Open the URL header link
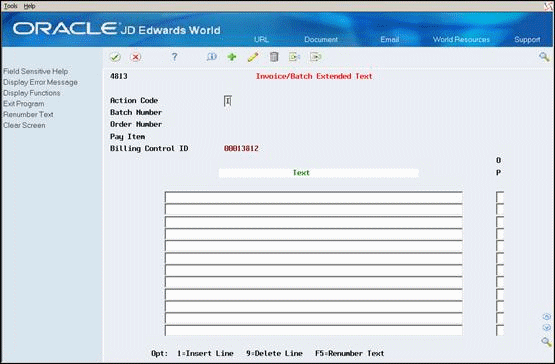 [x=261, y=39]
